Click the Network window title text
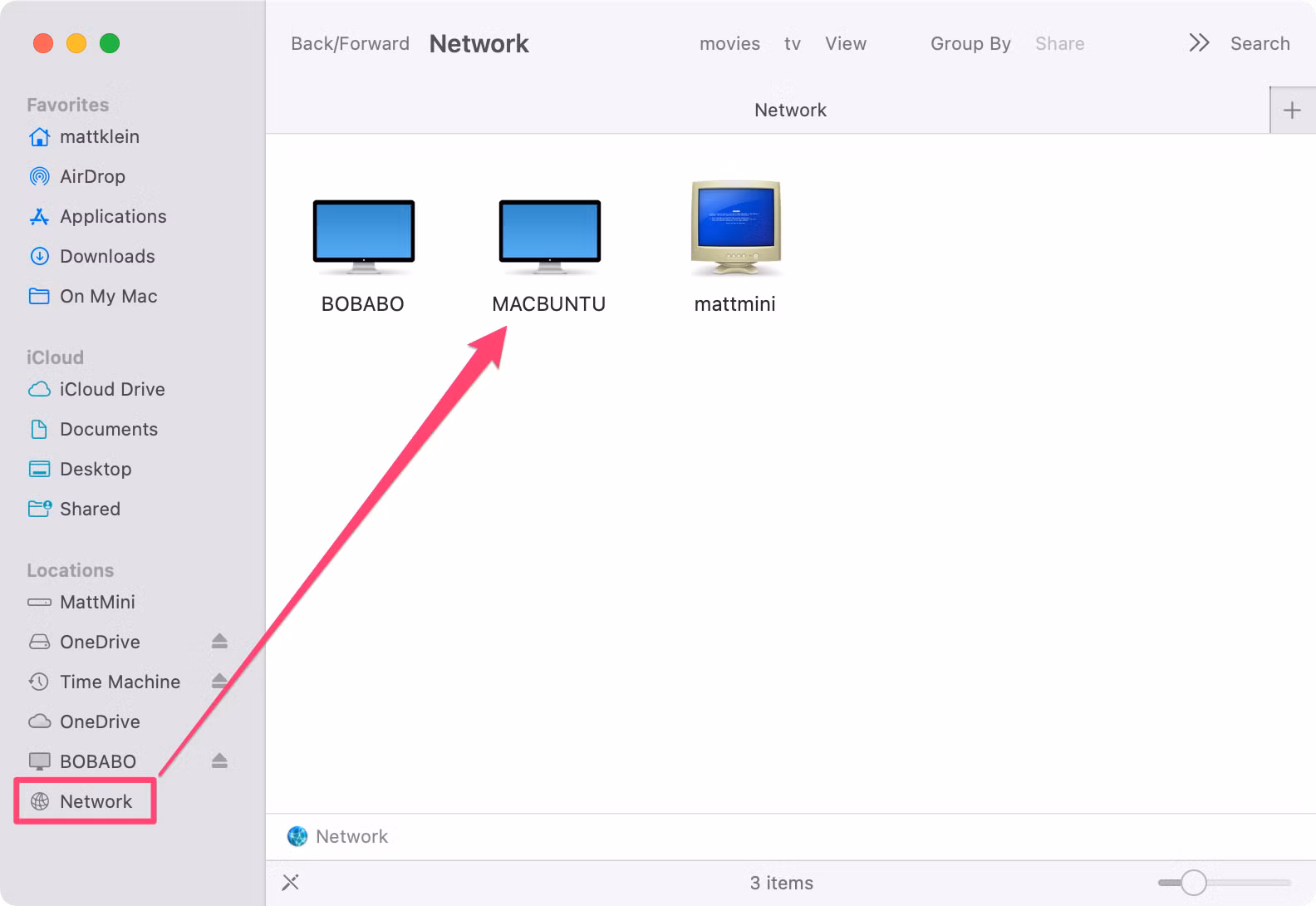The width and height of the screenshot is (1316, 906). pos(479,44)
